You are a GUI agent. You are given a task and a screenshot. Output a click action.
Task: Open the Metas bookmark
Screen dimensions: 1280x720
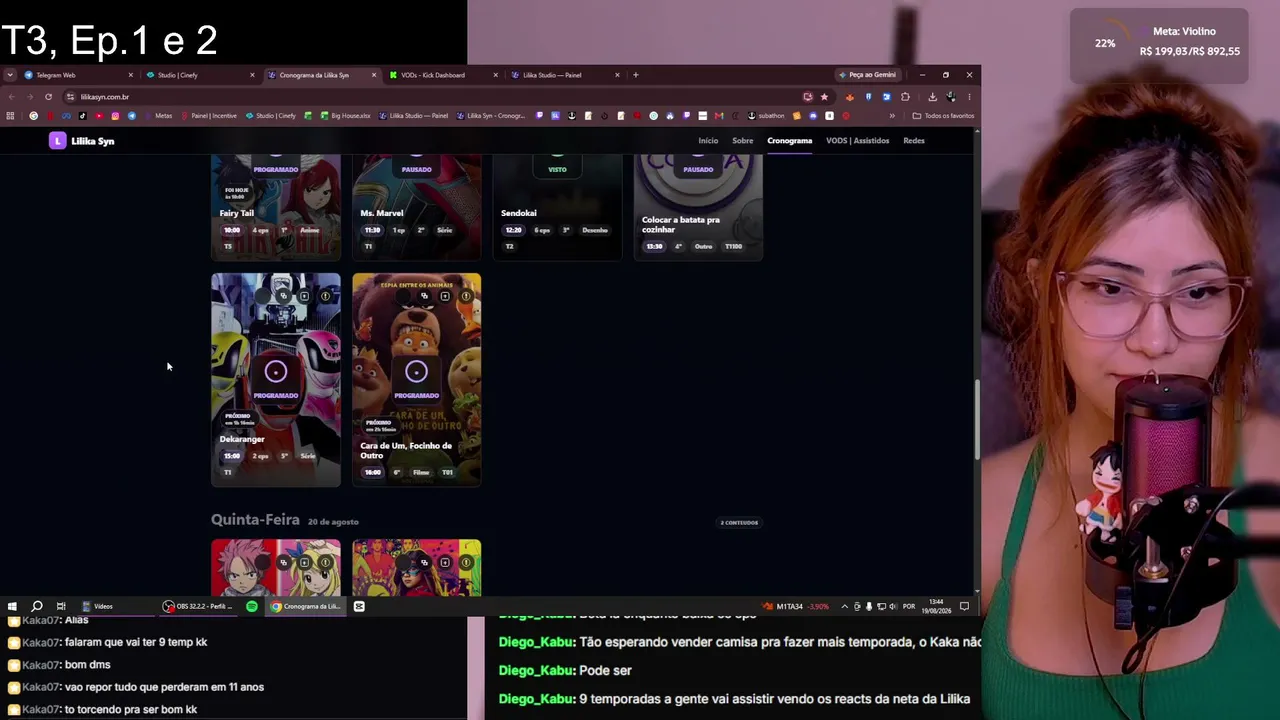(x=158, y=116)
